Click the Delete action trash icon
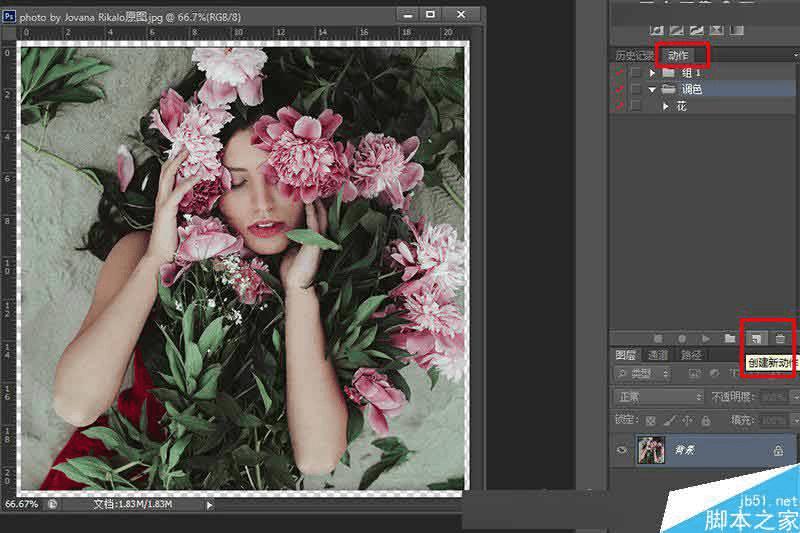800x533 pixels. pos(781,339)
